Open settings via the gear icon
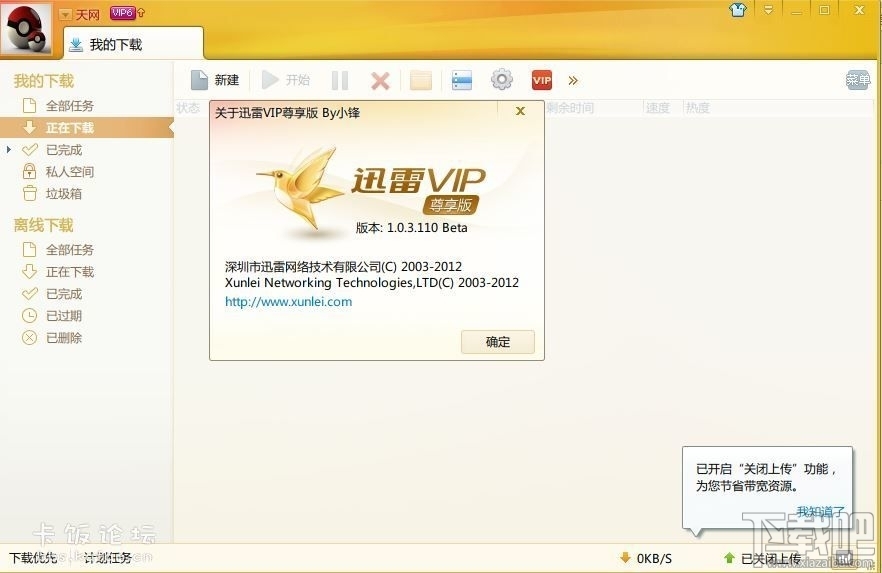This screenshot has height=573, width=882. (x=502, y=79)
